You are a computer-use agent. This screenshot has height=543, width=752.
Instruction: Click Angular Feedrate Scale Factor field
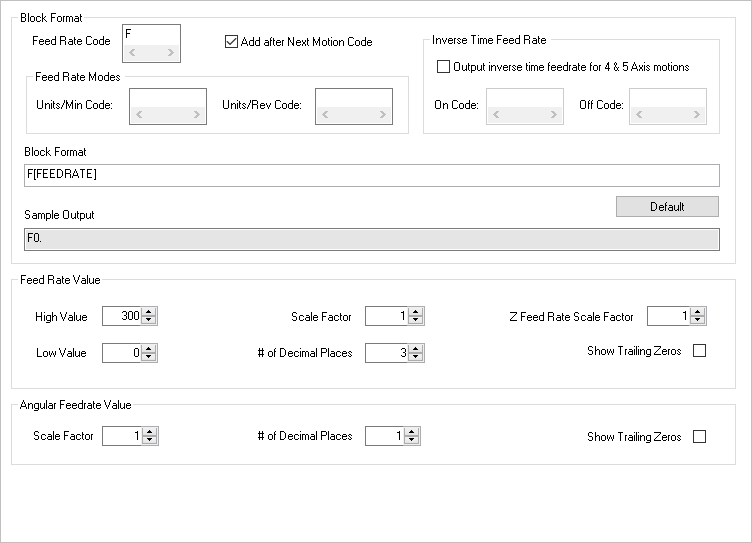coord(122,436)
